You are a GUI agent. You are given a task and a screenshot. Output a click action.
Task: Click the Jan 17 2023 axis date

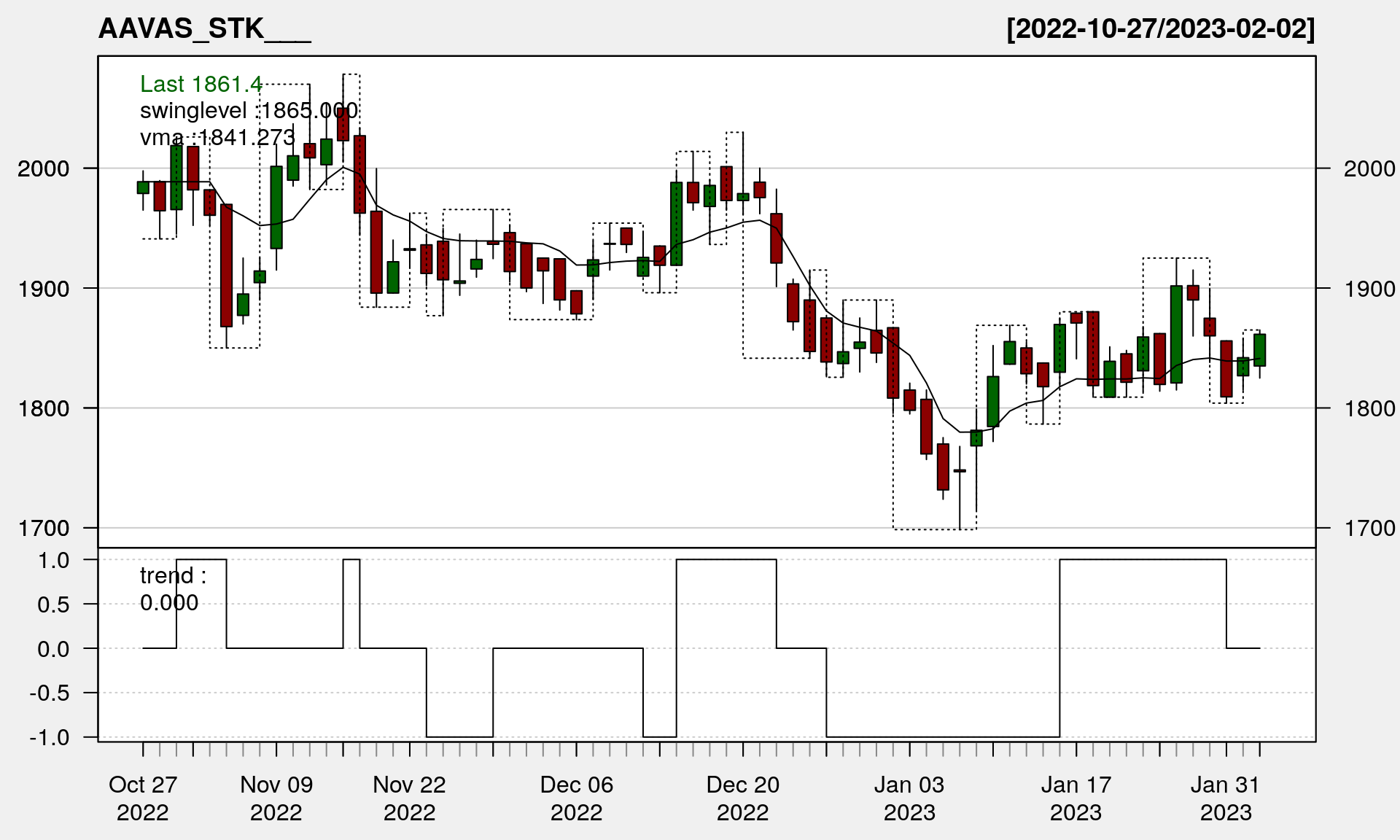point(1076,798)
